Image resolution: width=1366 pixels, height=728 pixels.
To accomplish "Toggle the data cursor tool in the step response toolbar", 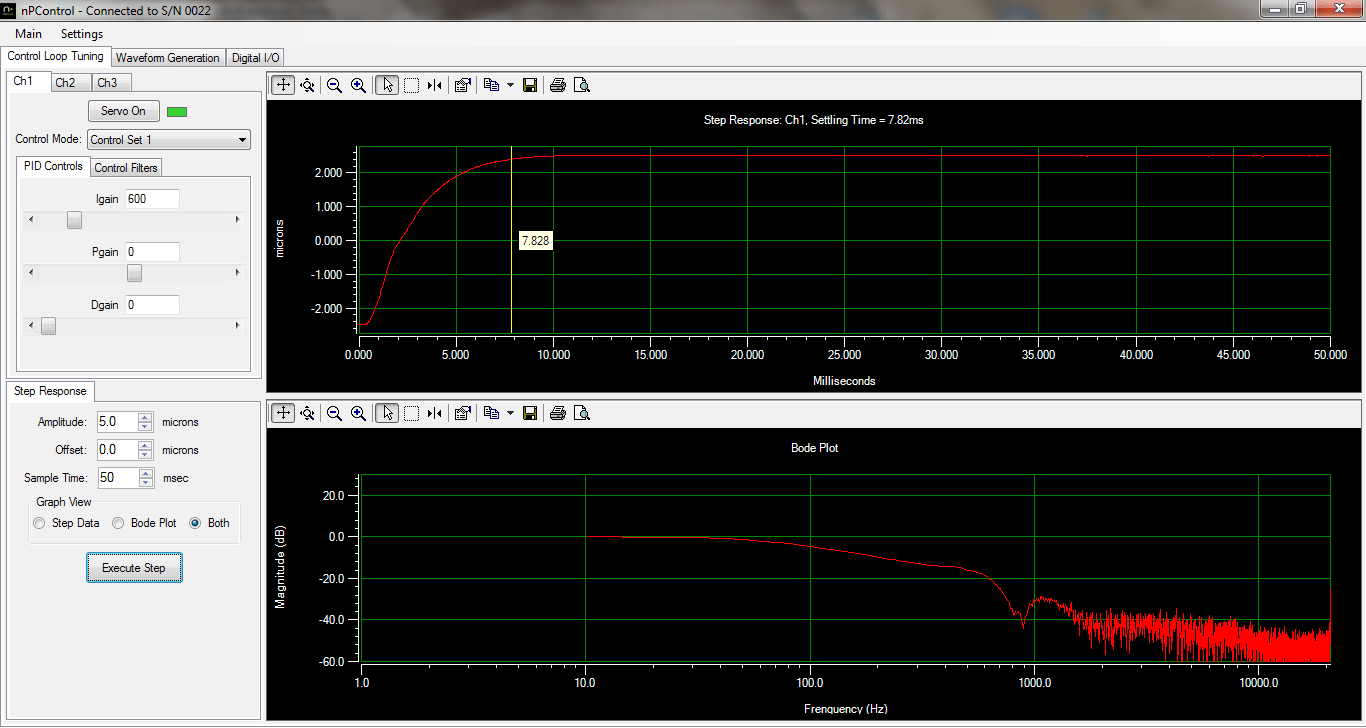I will pos(435,85).
